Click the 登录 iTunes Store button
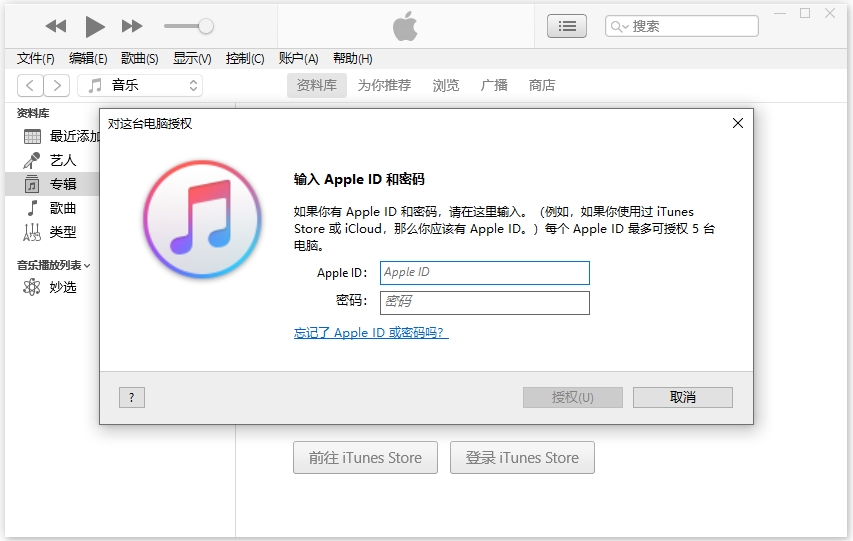This screenshot has width=853, height=541. [x=522, y=458]
